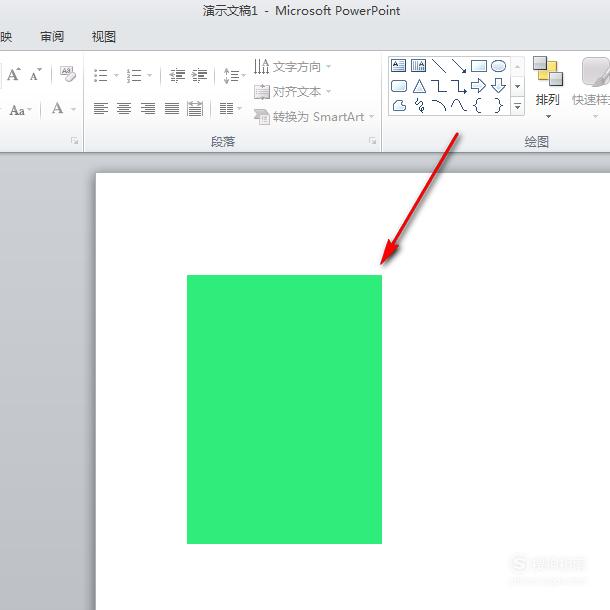Increase the list indent level
Viewport: 610px width, 610px height.
199,75
